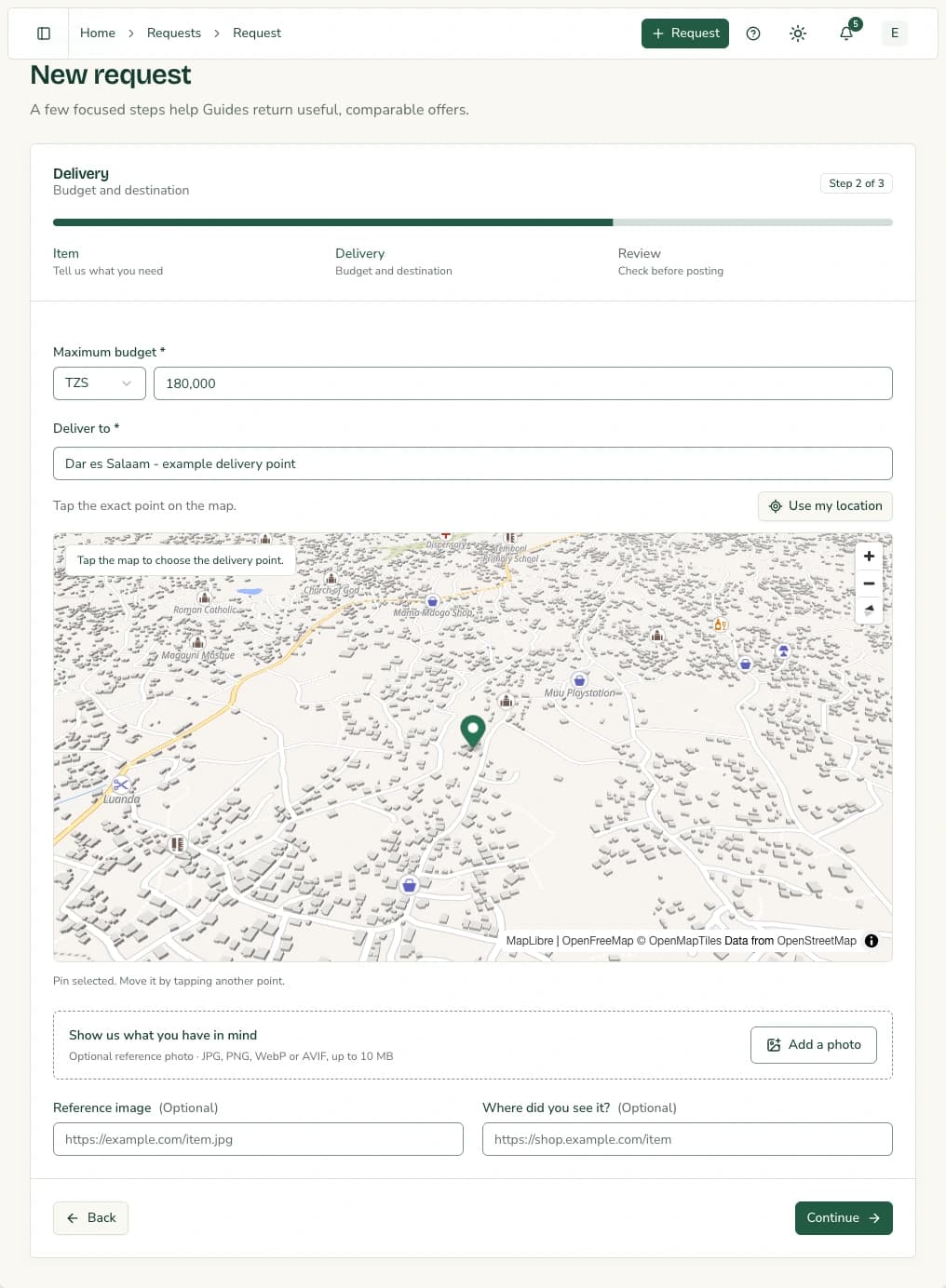Open the OpenStreetMap attribution link
946x1288 pixels.
[817, 941]
